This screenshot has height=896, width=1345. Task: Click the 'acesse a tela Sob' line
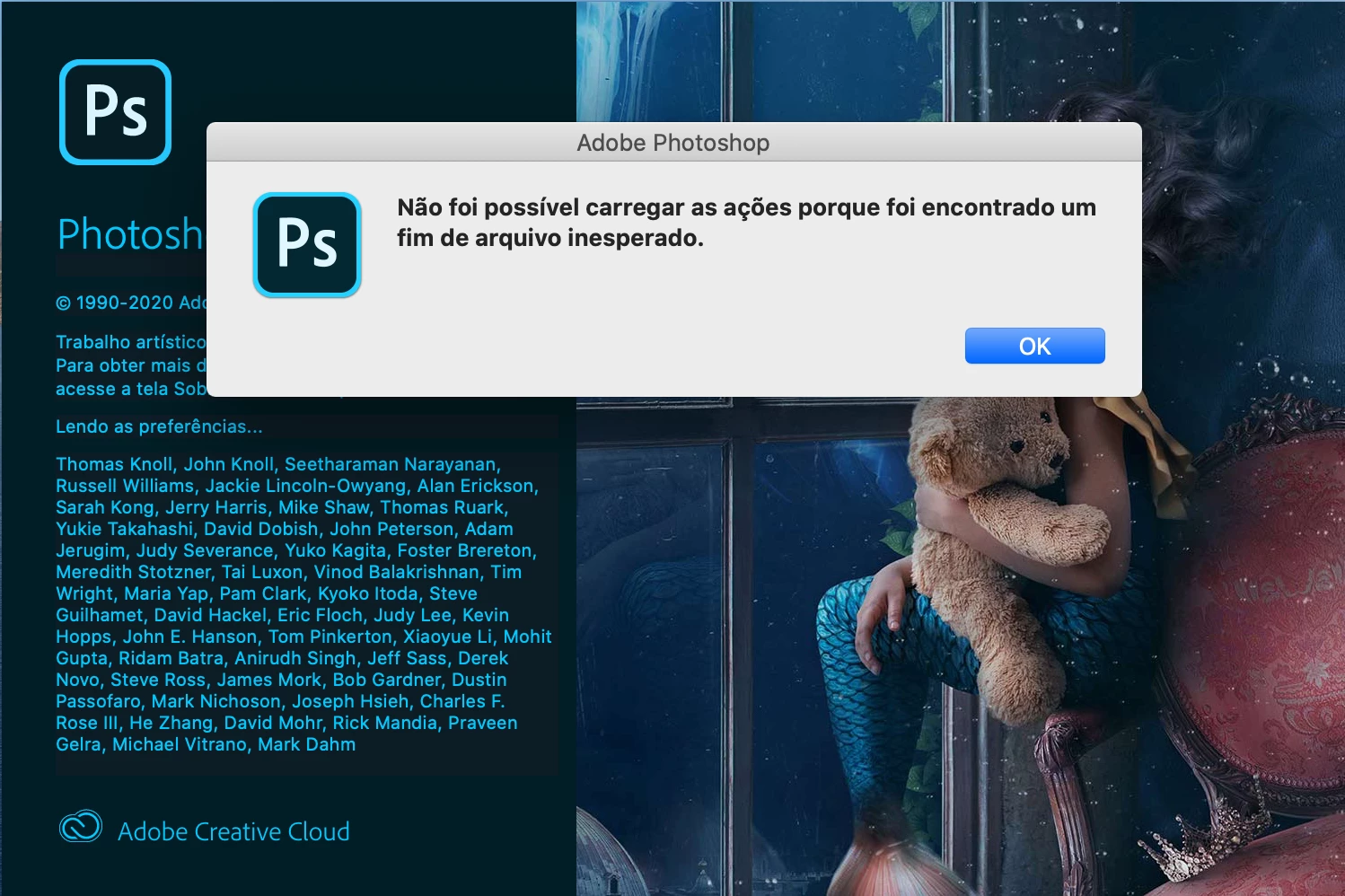click(x=131, y=389)
